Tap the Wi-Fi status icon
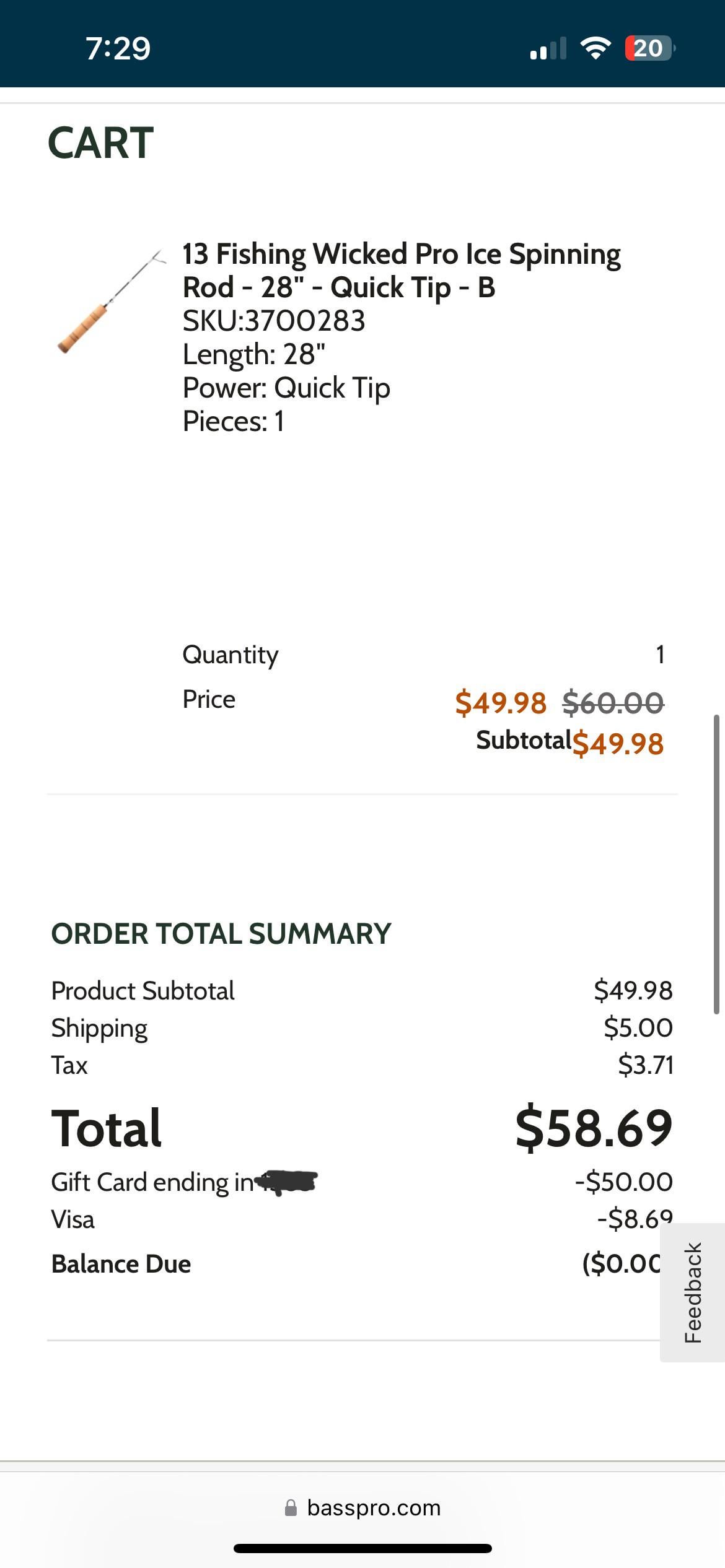Image resolution: width=725 pixels, height=1568 pixels. pyautogui.click(x=595, y=48)
